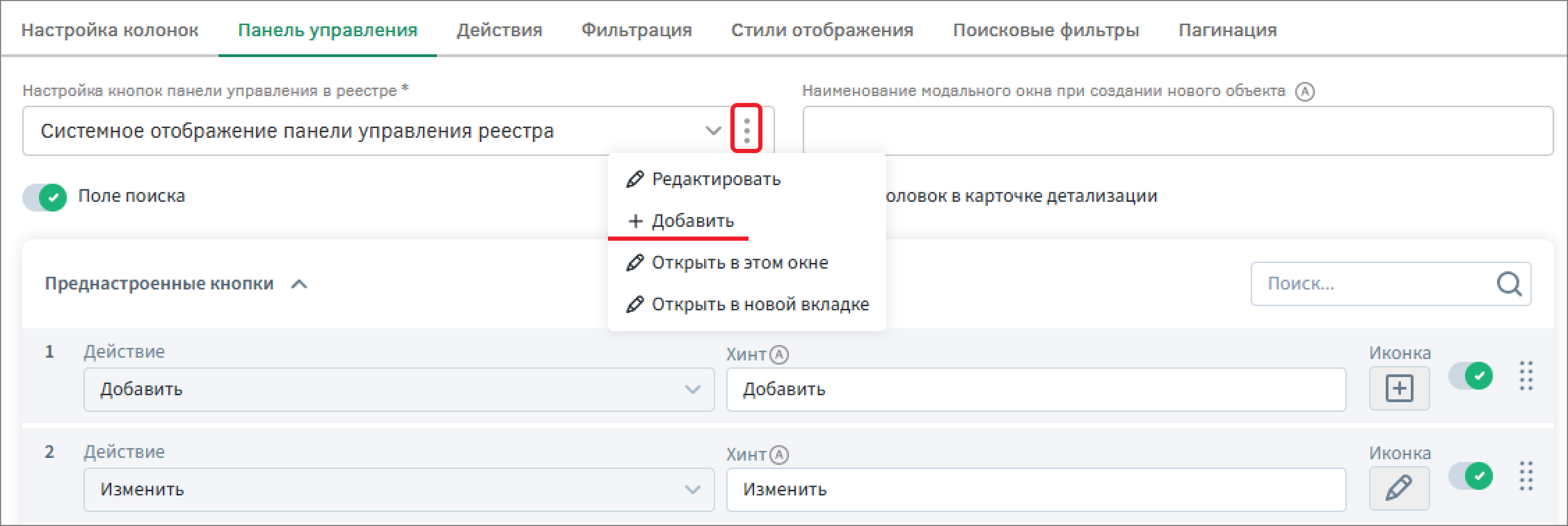Choose Добавить in the context menu

[692, 221]
